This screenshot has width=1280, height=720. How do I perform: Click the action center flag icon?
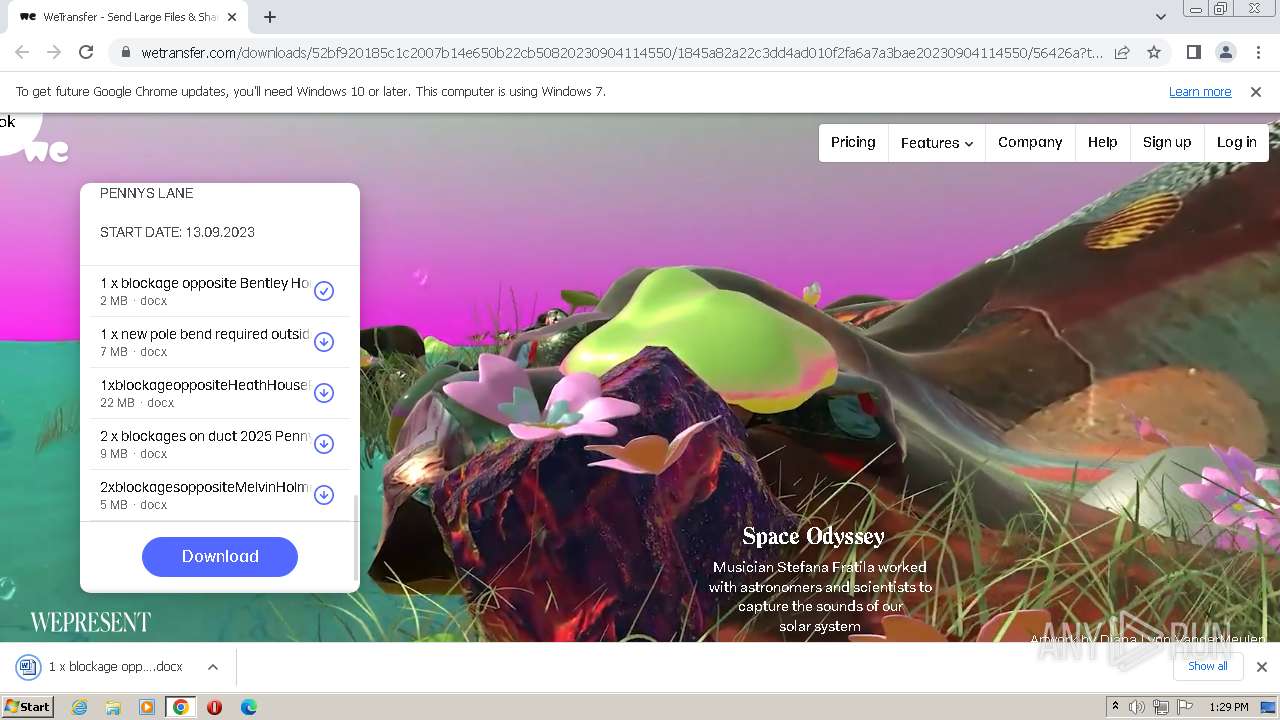point(1185,707)
